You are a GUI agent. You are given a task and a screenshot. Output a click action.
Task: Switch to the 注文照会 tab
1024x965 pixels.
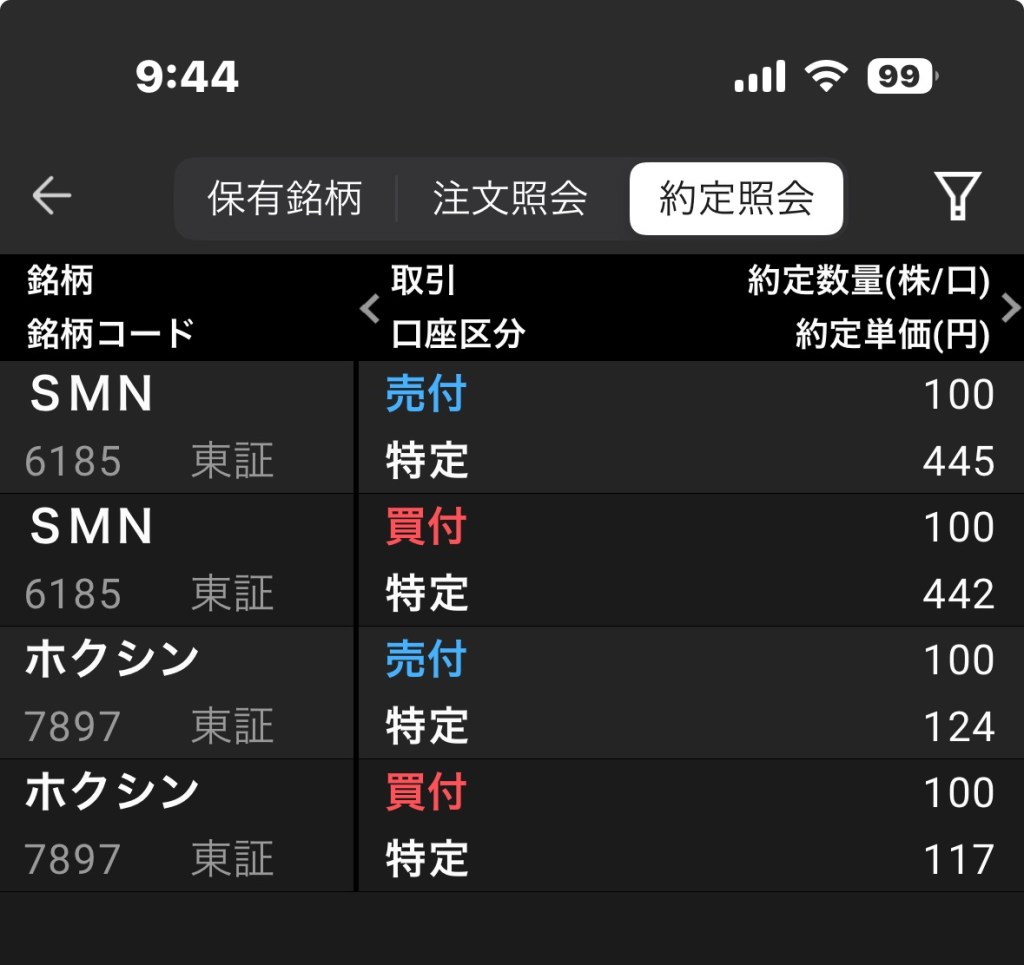(x=510, y=198)
